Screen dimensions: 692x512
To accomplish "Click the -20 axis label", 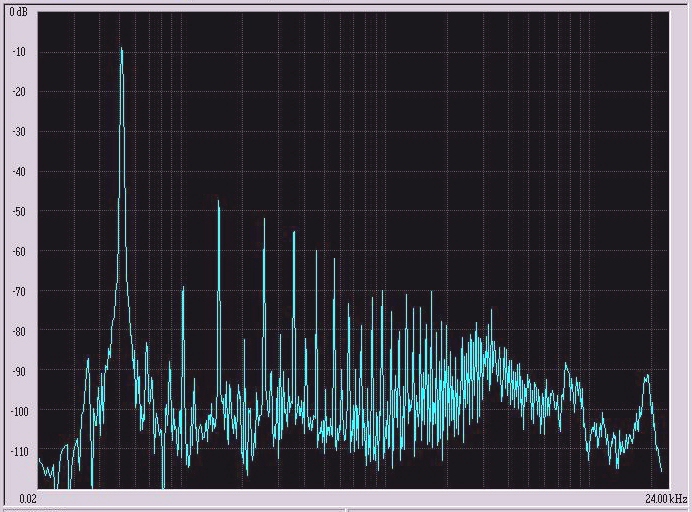I will coord(20,92).
